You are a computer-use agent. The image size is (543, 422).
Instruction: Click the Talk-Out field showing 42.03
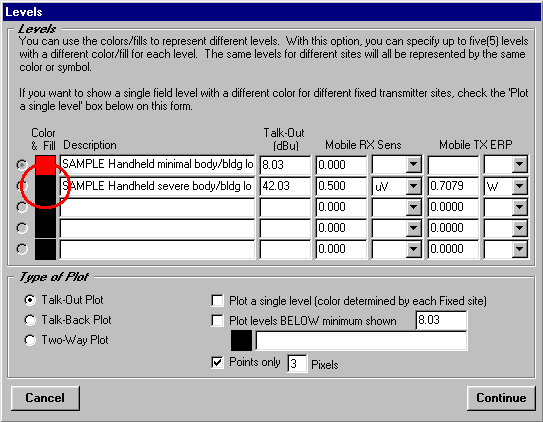pyautogui.click(x=285, y=186)
